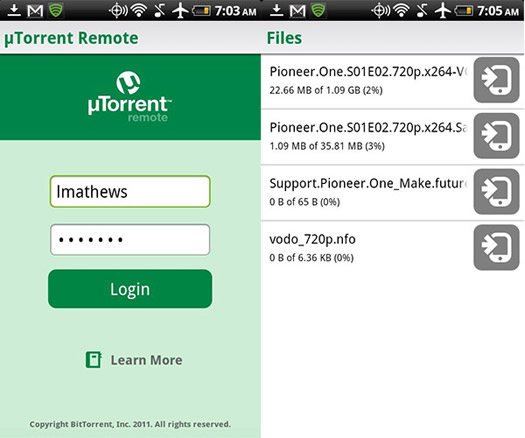Tap Gmail notification icon in left status bar
Screen dimensions: 525x438
click(x=35, y=11)
